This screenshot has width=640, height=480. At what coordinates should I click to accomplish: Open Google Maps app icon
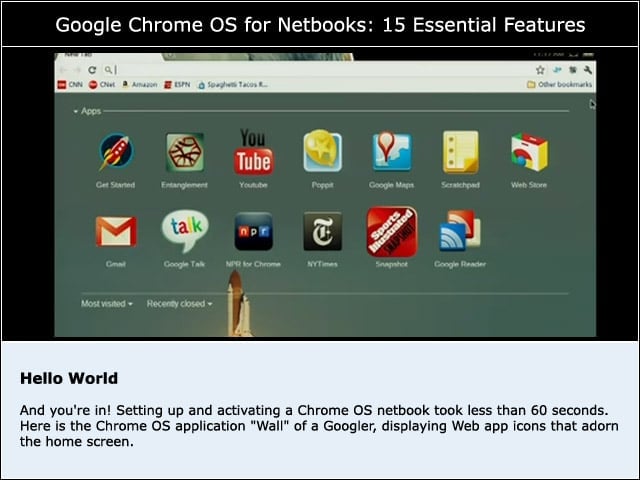(391, 151)
